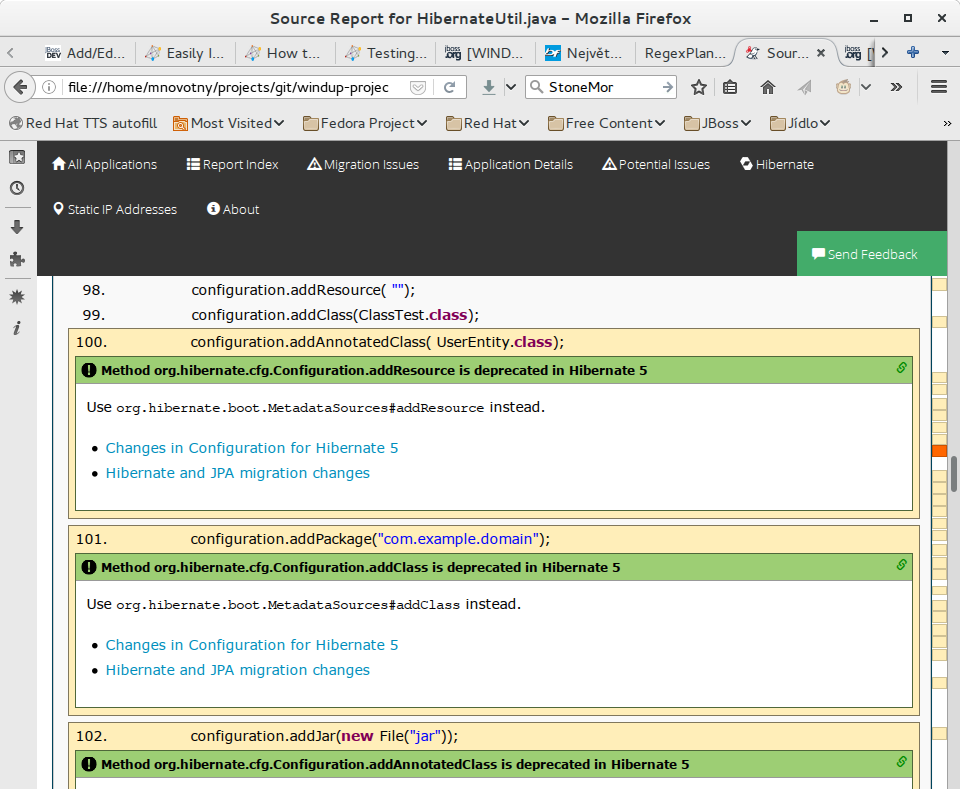Click the permalink icon on addResource issue

tap(901, 369)
